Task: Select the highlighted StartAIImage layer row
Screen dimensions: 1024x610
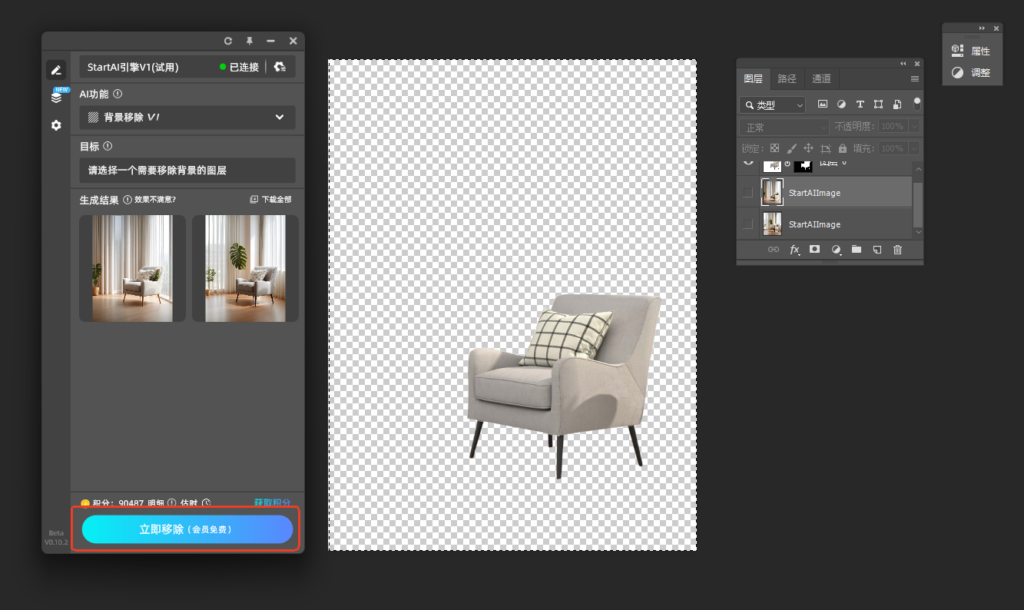Action: tap(835, 193)
